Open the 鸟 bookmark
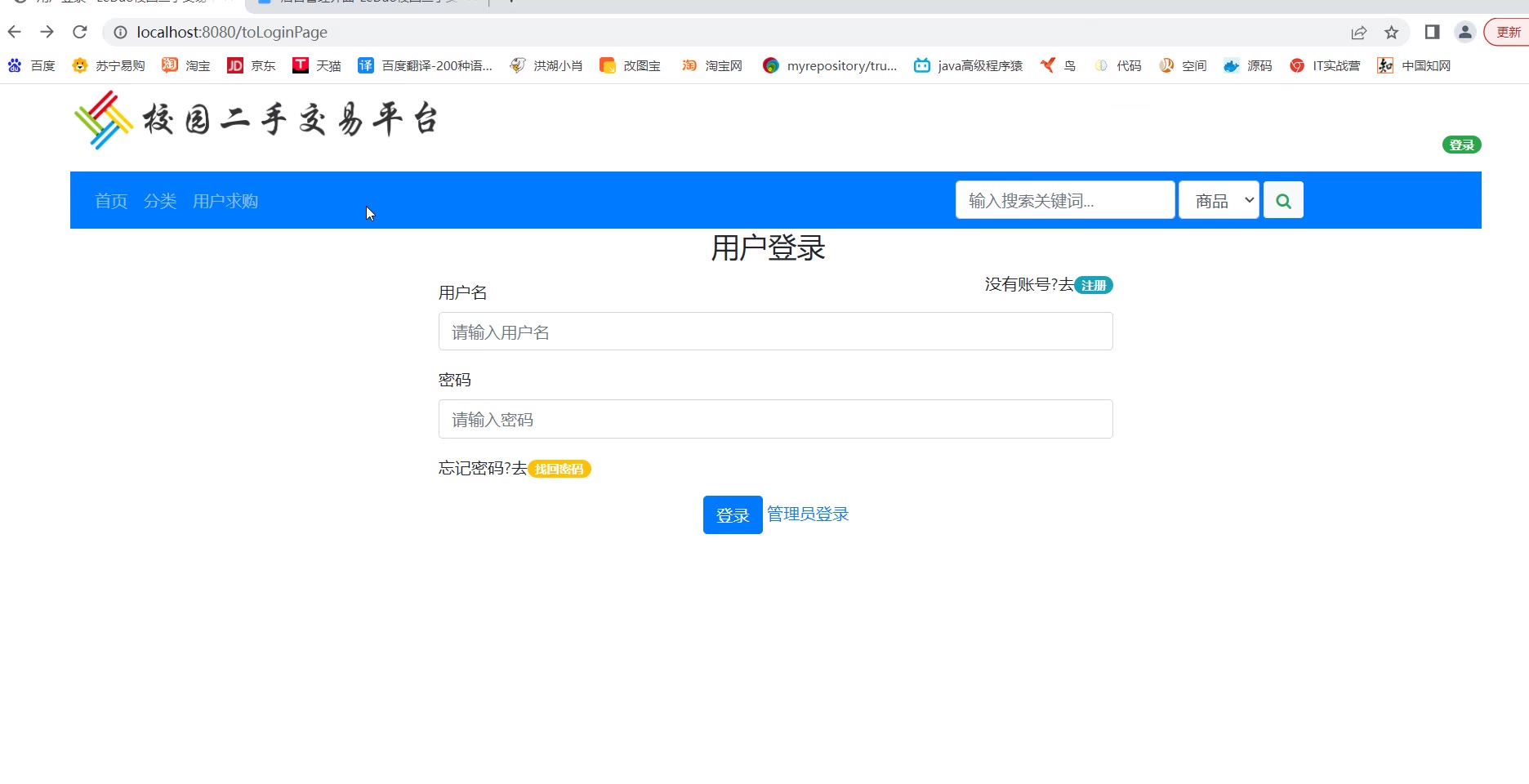This screenshot has height=784, width=1529. click(1058, 65)
